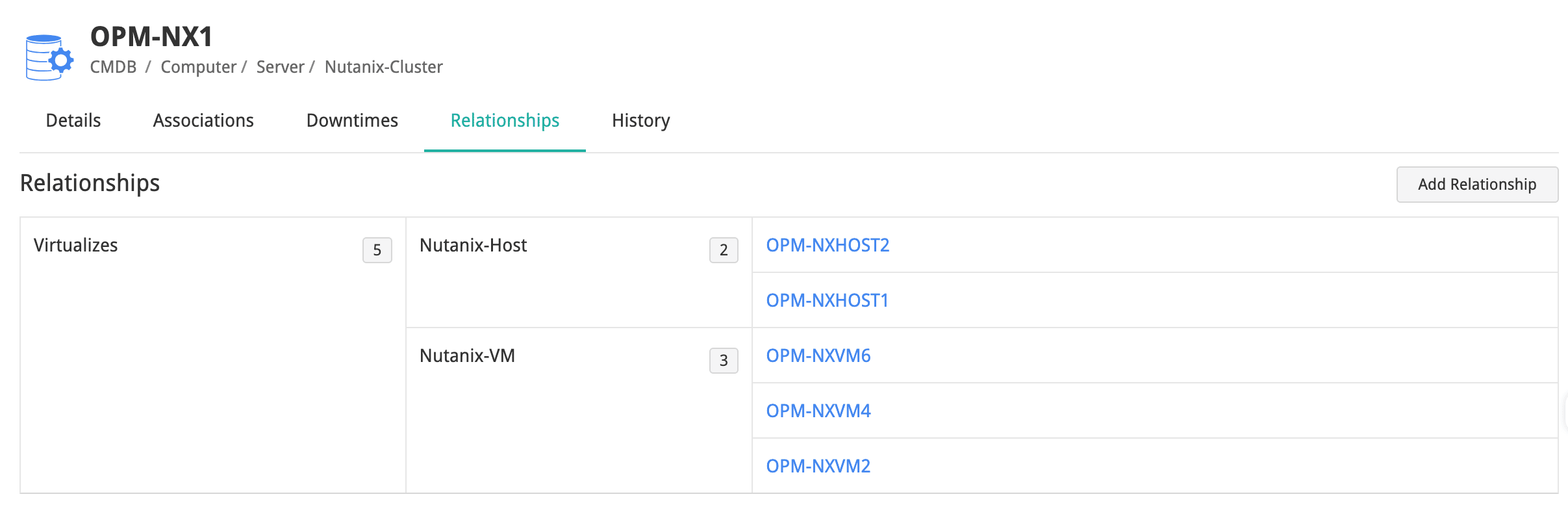Open the OPM-NXVM2 link

pyautogui.click(x=818, y=467)
